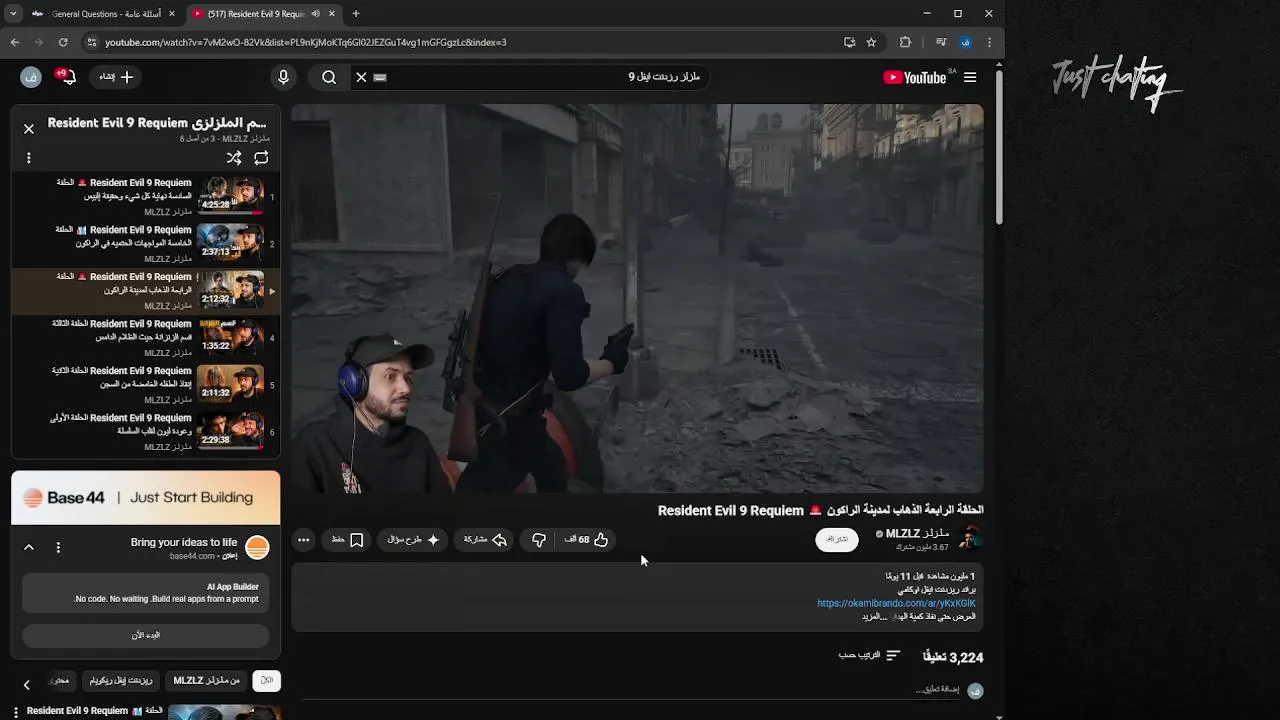This screenshot has height=720, width=1280.
Task: Open more video actions ellipsis
Action: (x=304, y=540)
